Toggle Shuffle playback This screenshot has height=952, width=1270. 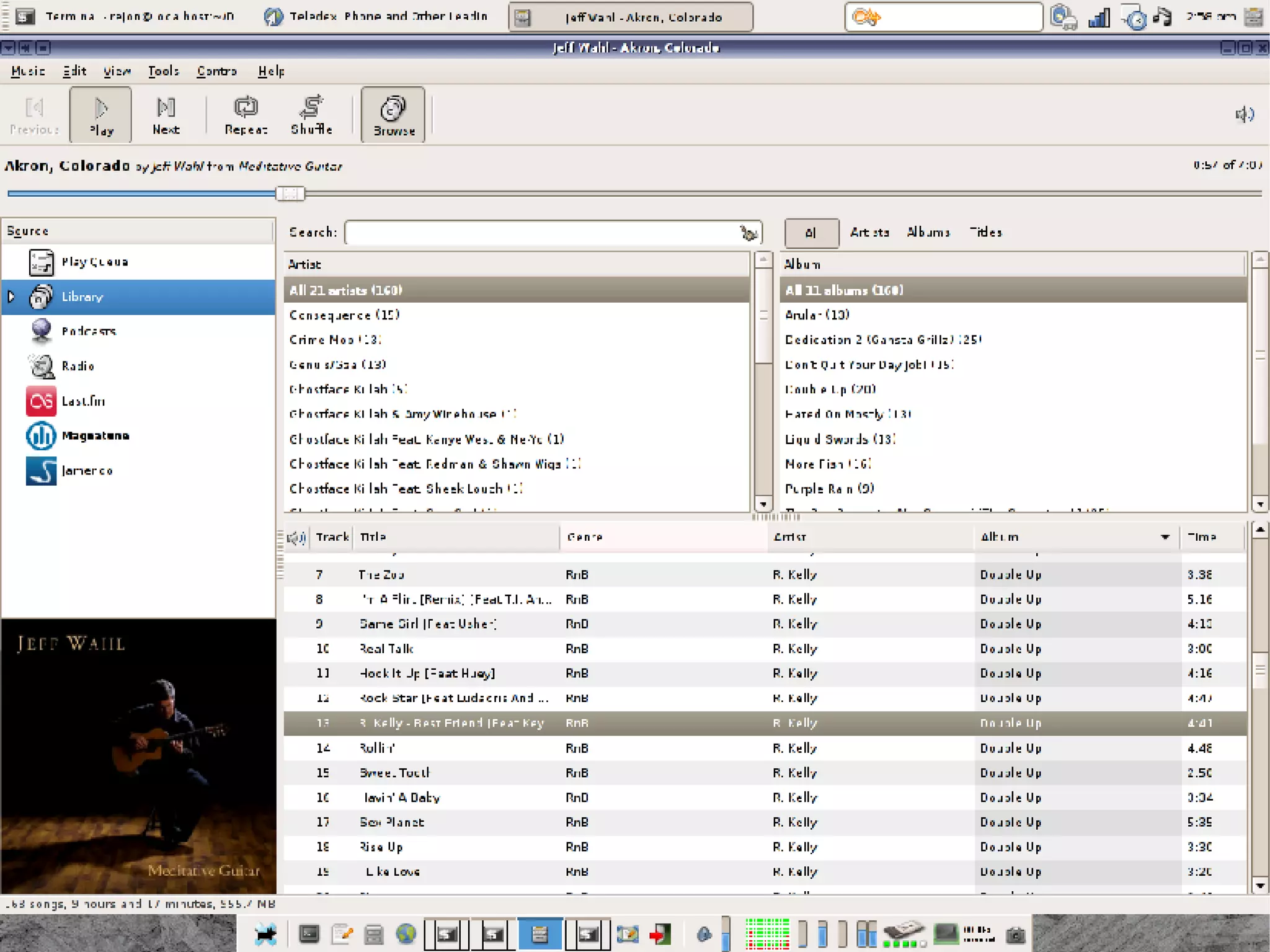click(311, 115)
